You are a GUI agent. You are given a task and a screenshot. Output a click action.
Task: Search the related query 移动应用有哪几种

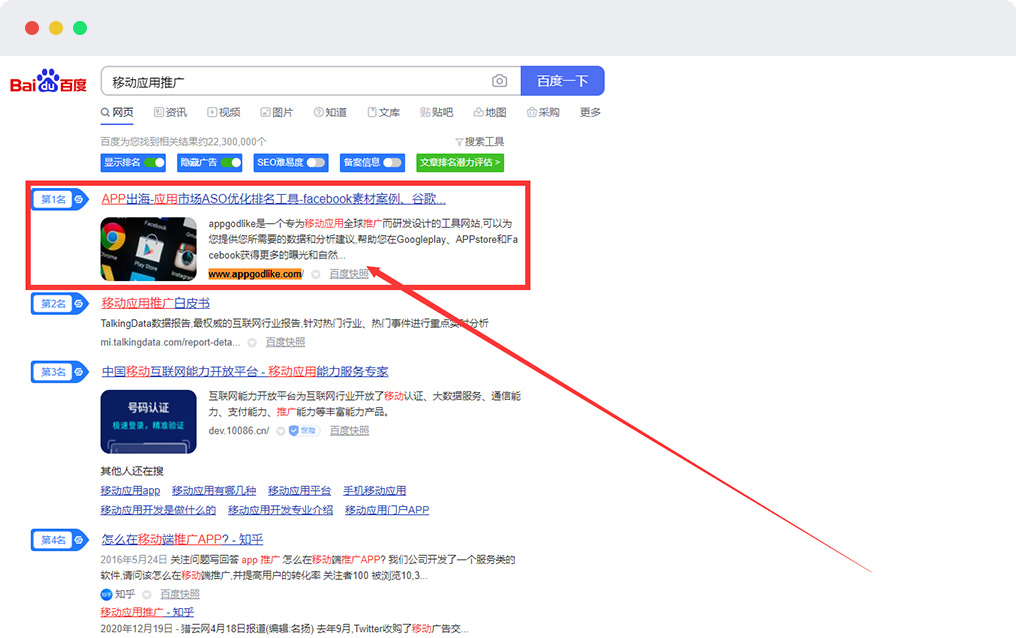214,491
